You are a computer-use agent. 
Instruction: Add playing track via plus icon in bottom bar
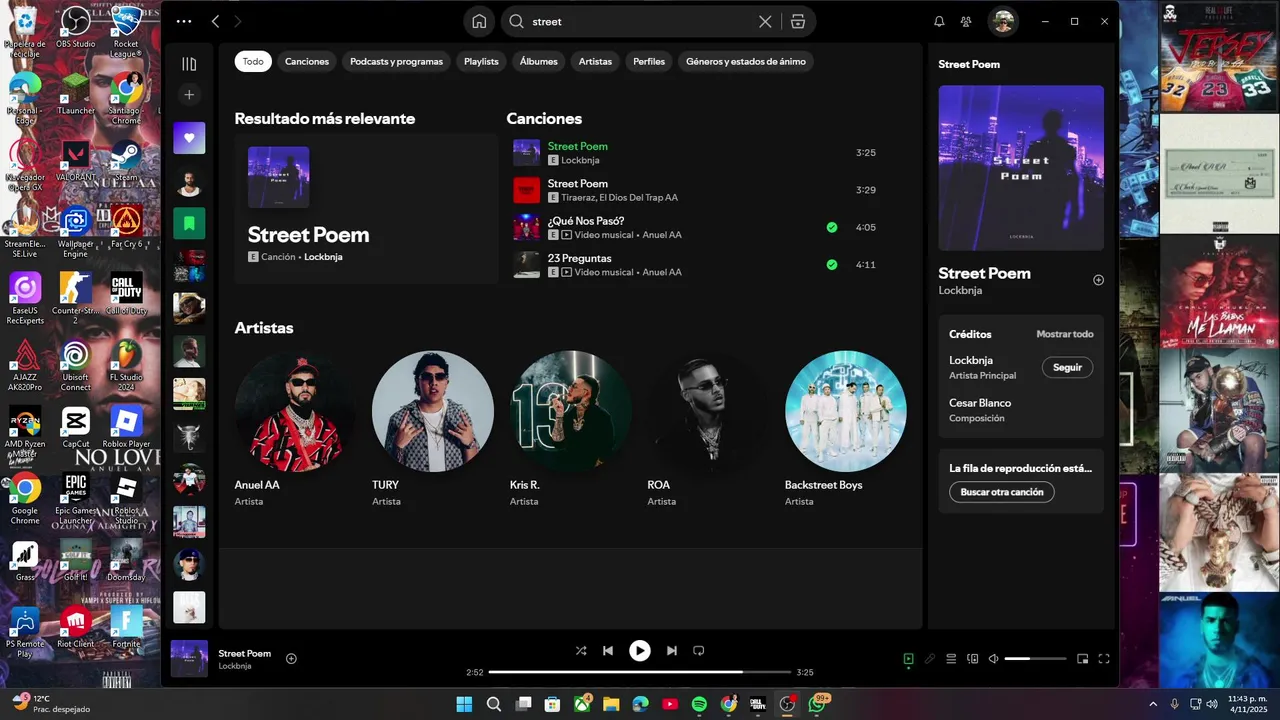click(x=291, y=658)
